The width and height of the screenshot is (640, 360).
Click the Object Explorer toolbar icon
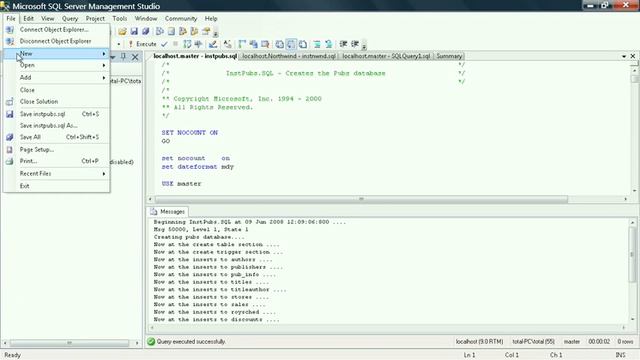pyautogui.click(x=183, y=31)
